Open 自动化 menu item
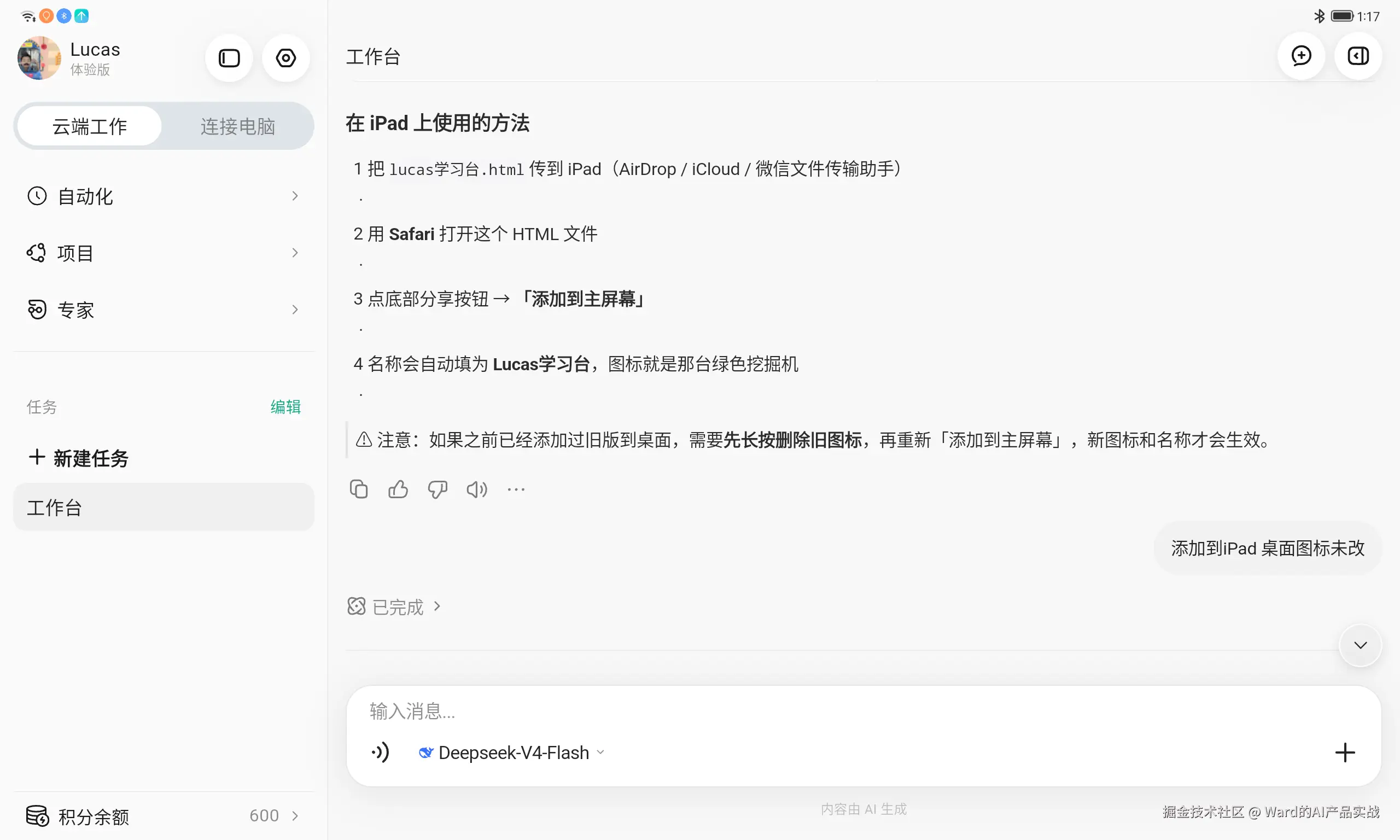Image resolution: width=1400 pixels, height=840 pixels. pyautogui.click(x=164, y=196)
